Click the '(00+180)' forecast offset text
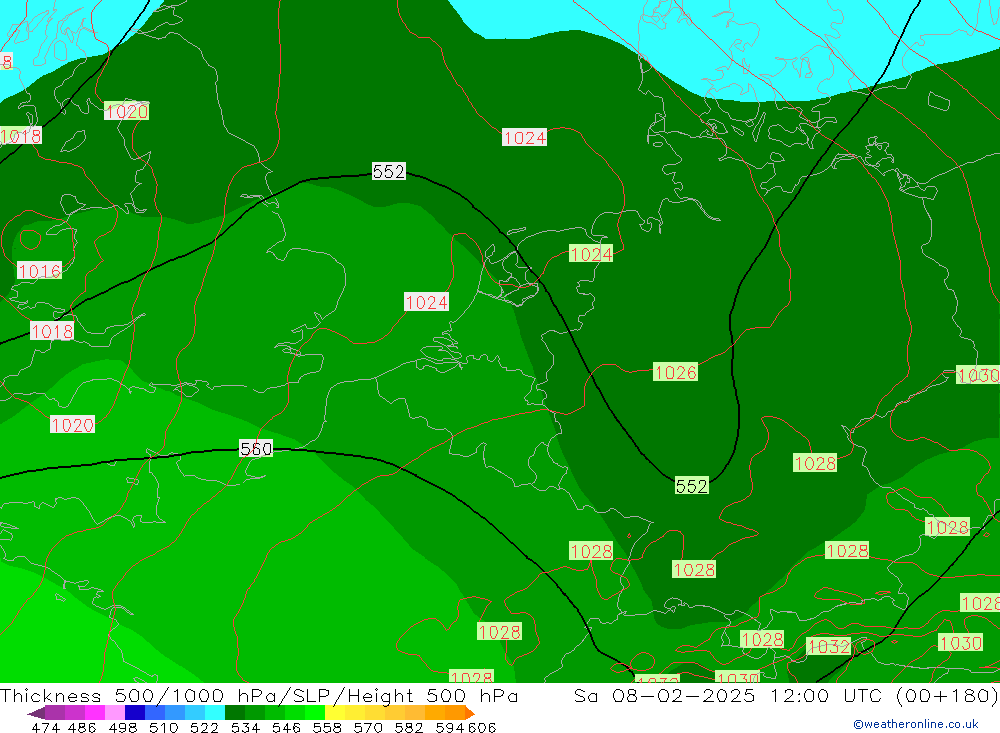This screenshot has width=1000, height=733. tap(947, 695)
